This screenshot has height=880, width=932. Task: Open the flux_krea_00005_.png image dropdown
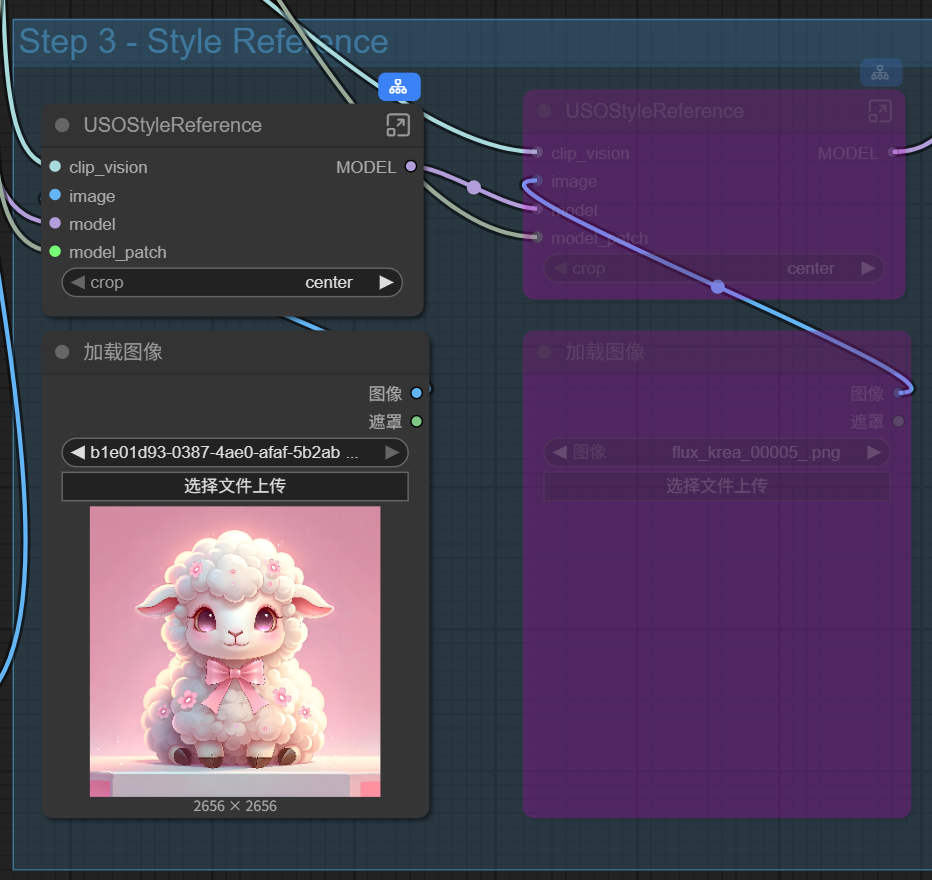pyautogui.click(x=717, y=453)
